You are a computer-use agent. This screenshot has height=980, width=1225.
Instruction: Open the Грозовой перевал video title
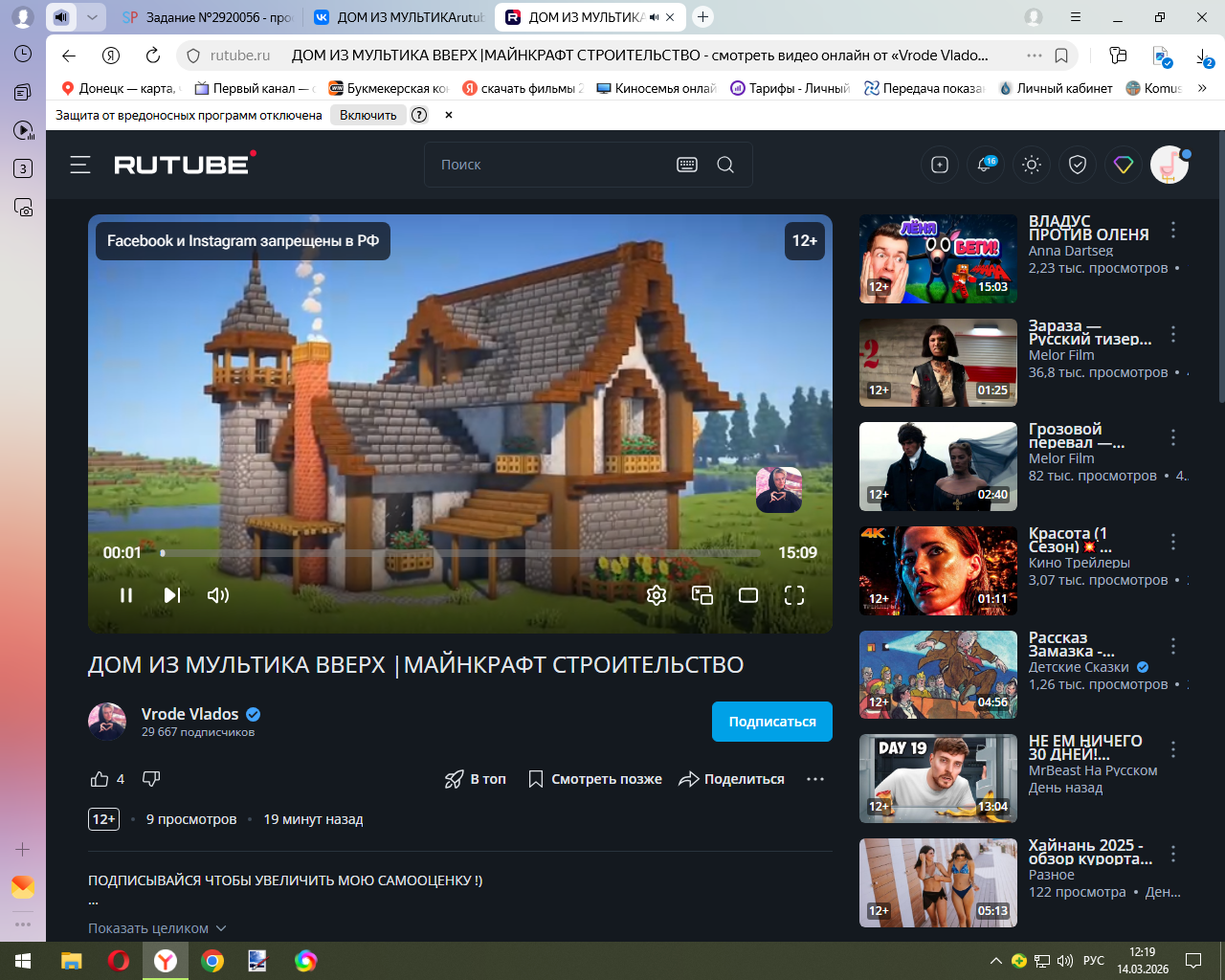click(1077, 435)
